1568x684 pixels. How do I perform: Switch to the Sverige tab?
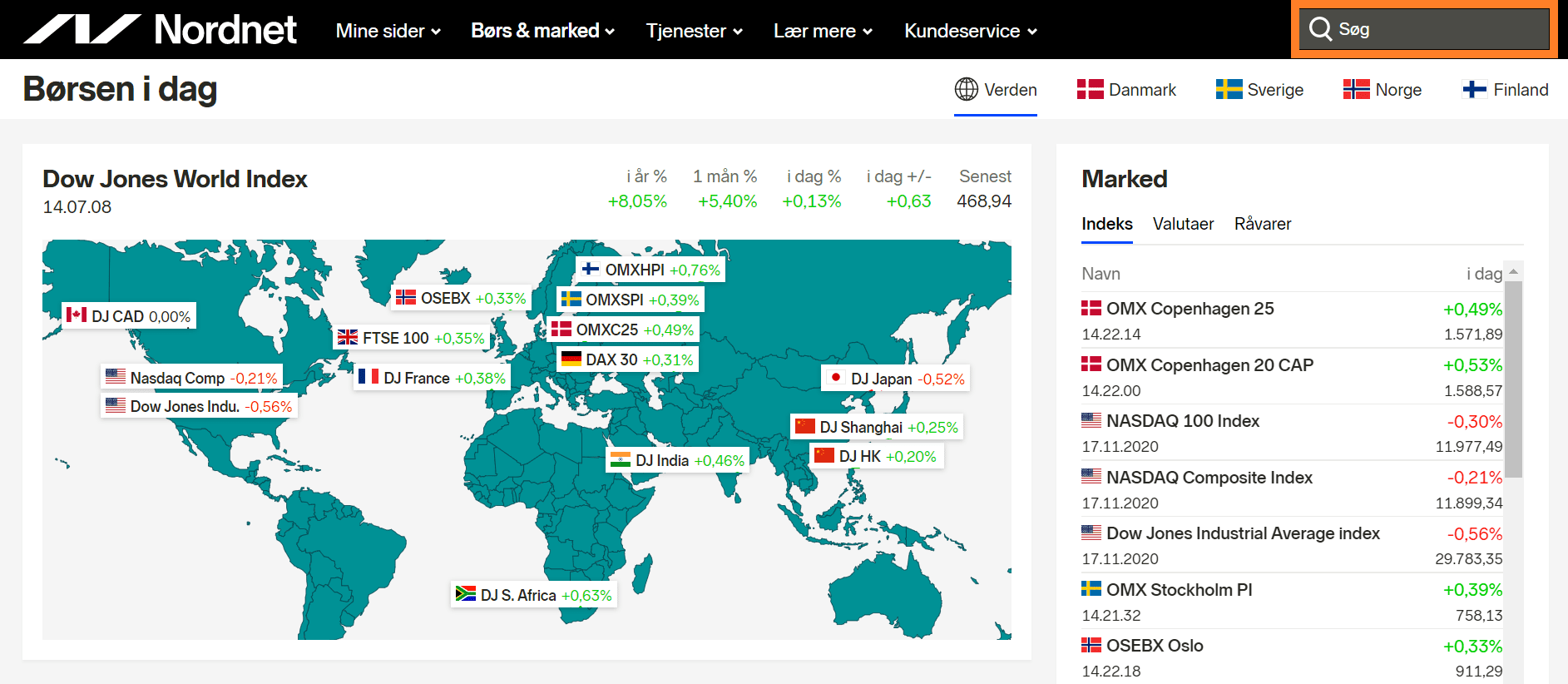pyautogui.click(x=1259, y=90)
